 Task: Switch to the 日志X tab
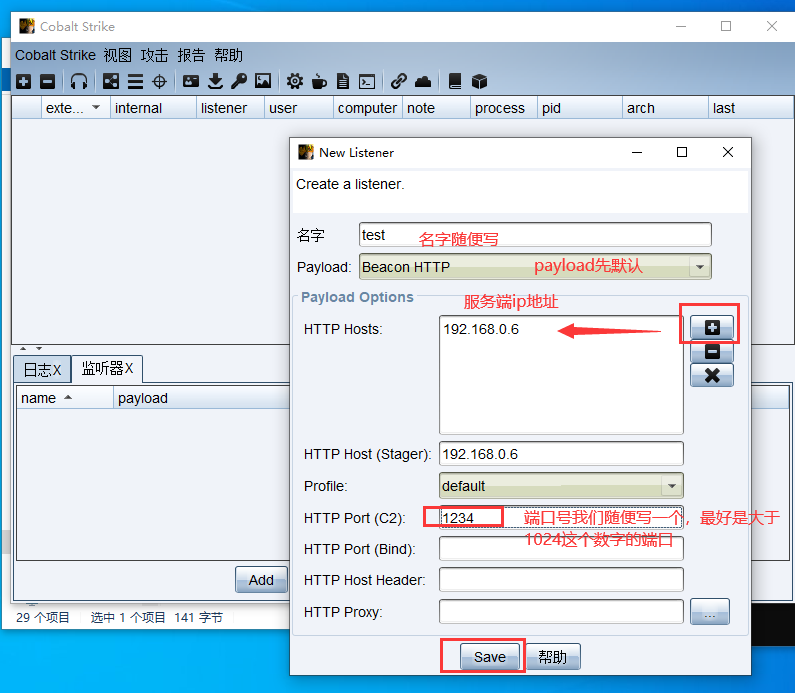pyautogui.click(x=42, y=369)
